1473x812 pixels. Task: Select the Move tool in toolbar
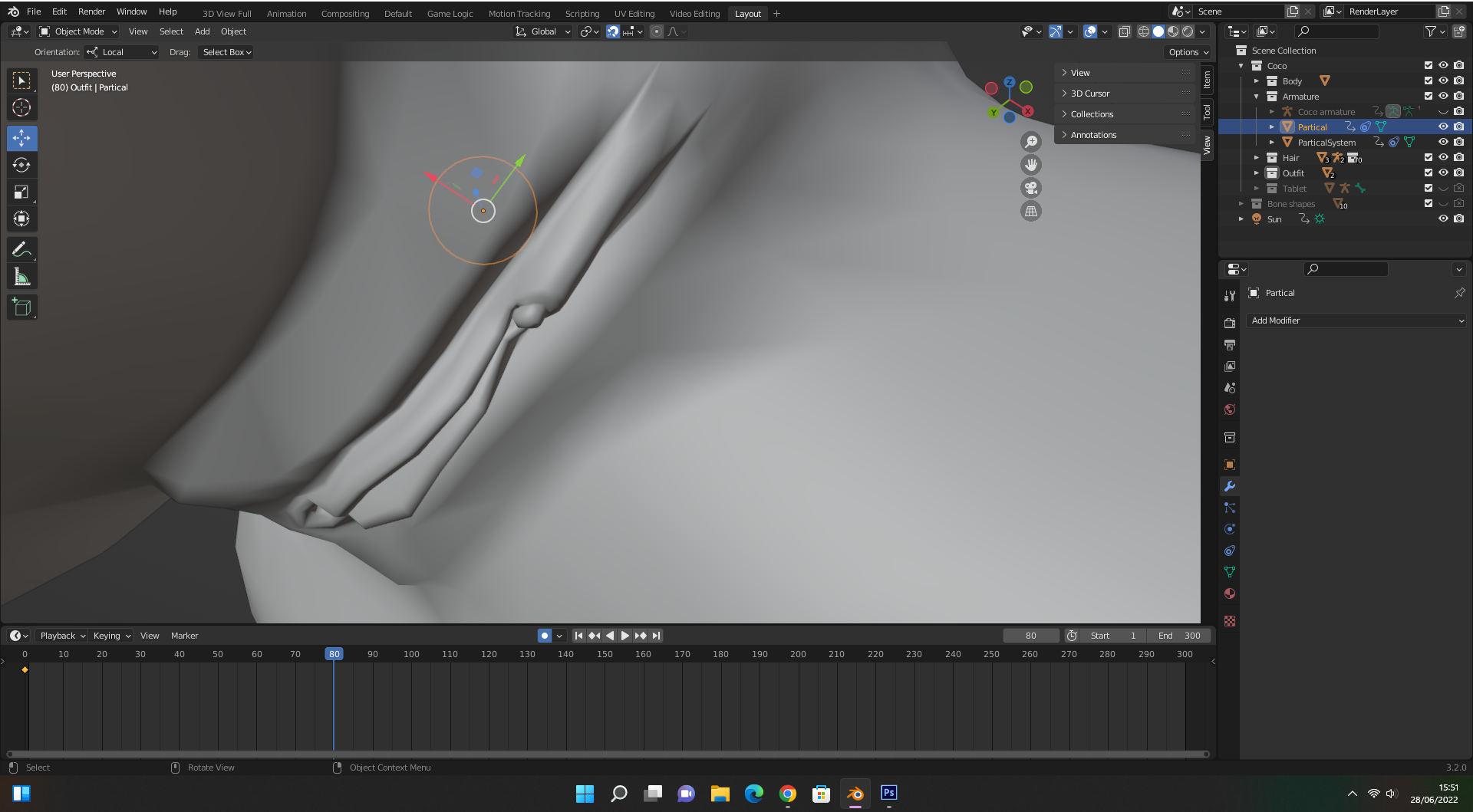point(21,138)
